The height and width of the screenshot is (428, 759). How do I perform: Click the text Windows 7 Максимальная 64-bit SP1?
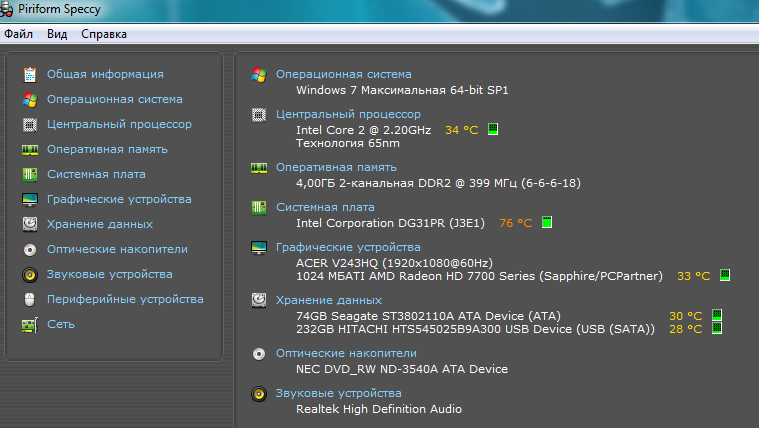pos(402,90)
